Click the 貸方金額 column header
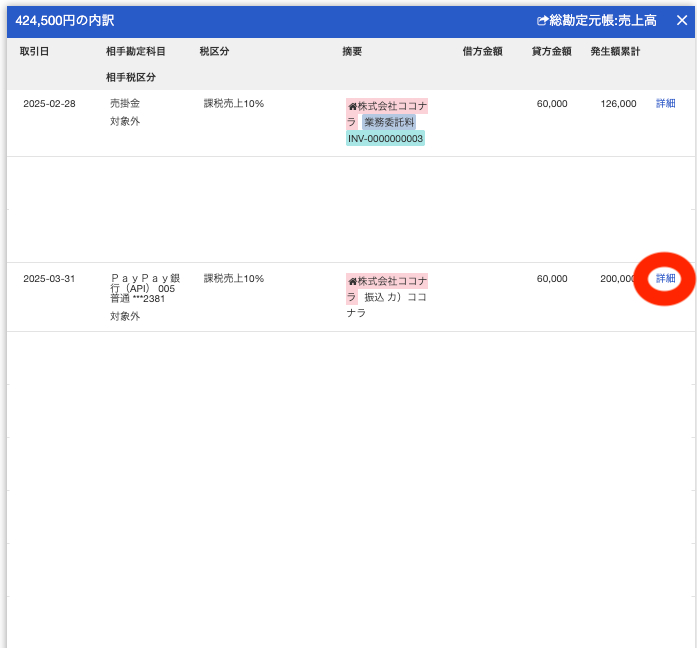Viewport: 697px width, 648px height. pyautogui.click(x=552, y=52)
